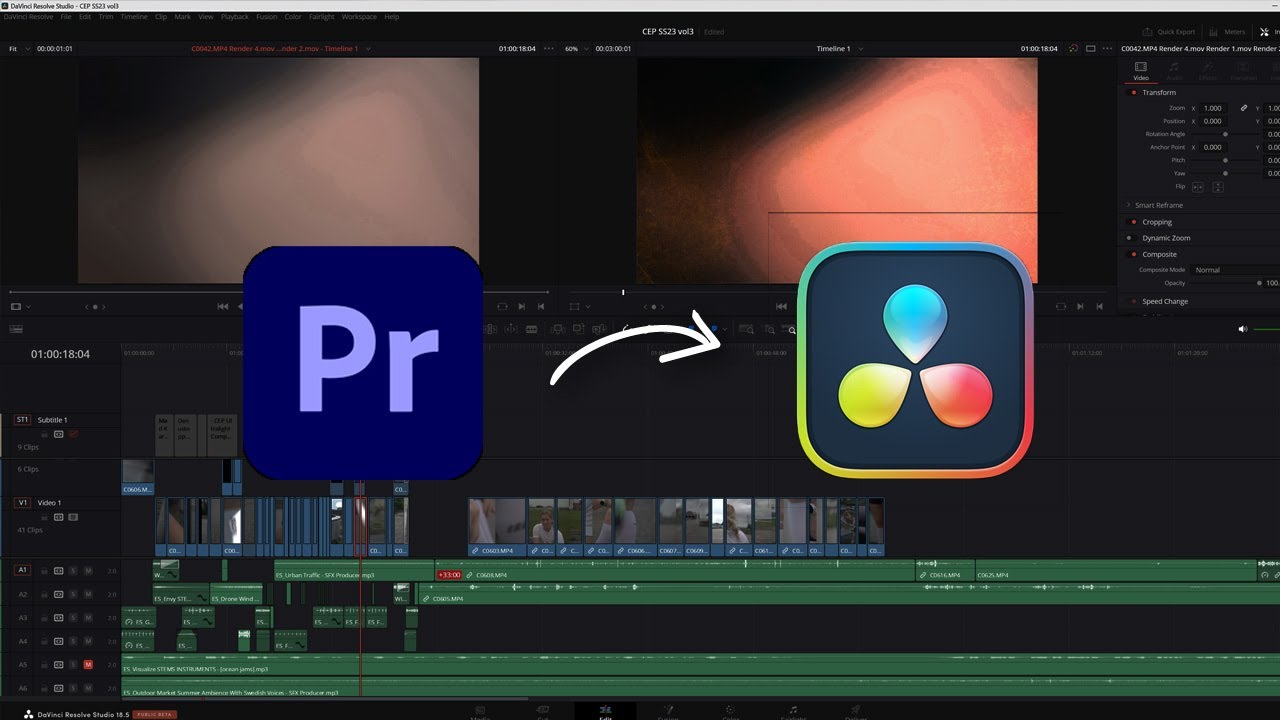Mute audio track A4
This screenshot has height=720, width=1280.
[x=88, y=642]
